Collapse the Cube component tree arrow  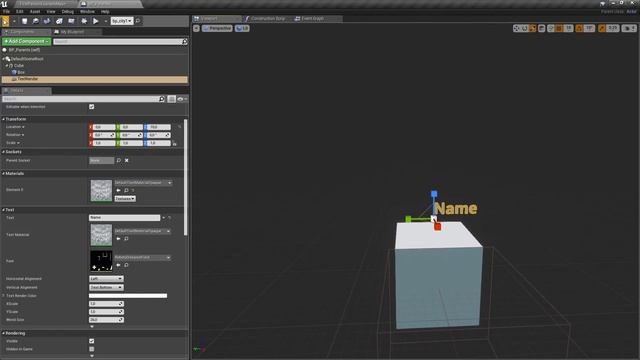coord(7,65)
